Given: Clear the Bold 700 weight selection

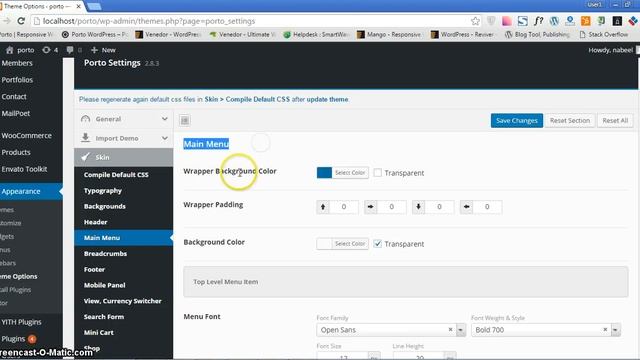Looking at the screenshot, I should click(x=605, y=329).
